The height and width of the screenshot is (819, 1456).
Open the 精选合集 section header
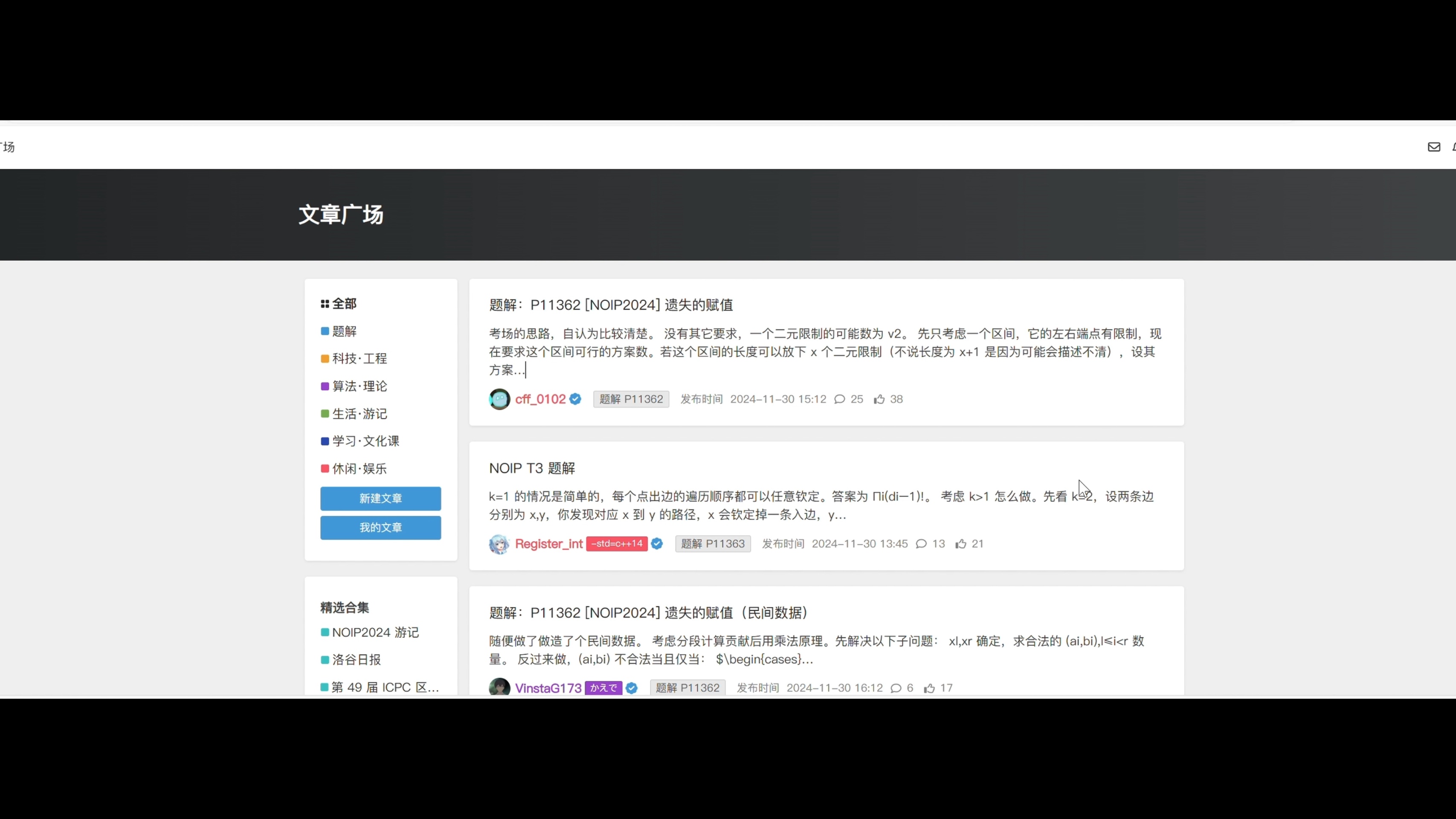point(344,607)
